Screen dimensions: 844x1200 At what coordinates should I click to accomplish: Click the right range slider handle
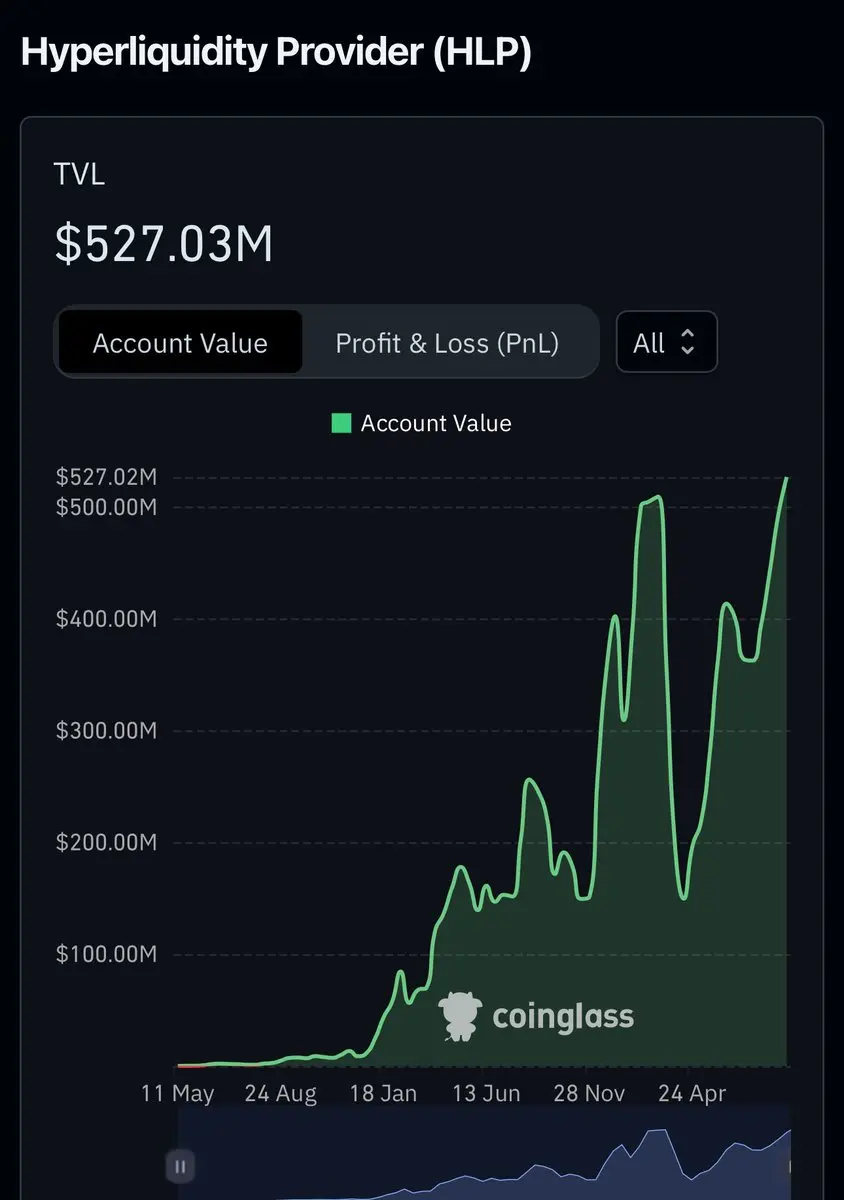pos(792,1166)
